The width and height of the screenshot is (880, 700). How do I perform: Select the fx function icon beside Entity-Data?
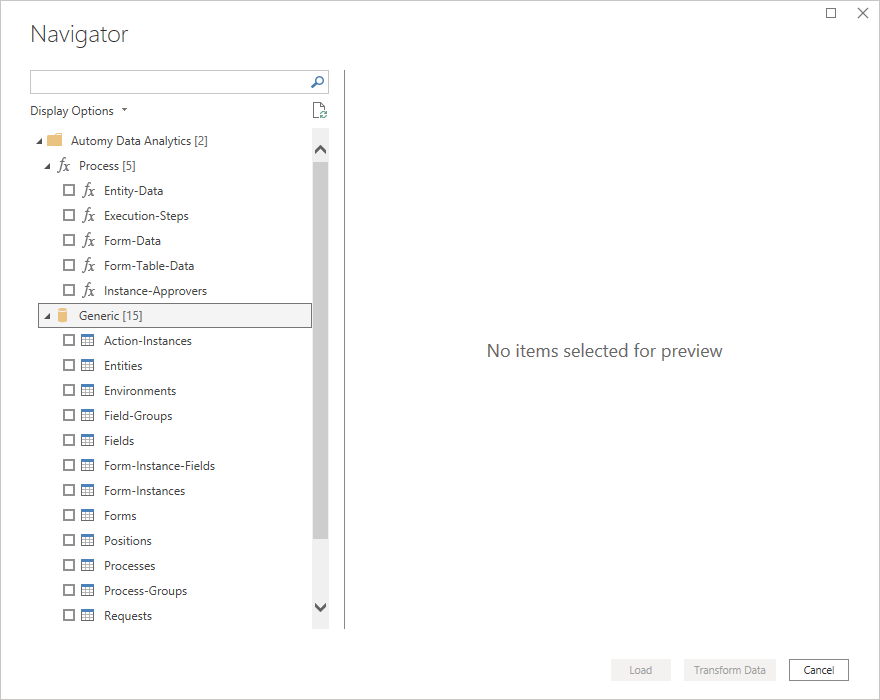[x=88, y=190]
